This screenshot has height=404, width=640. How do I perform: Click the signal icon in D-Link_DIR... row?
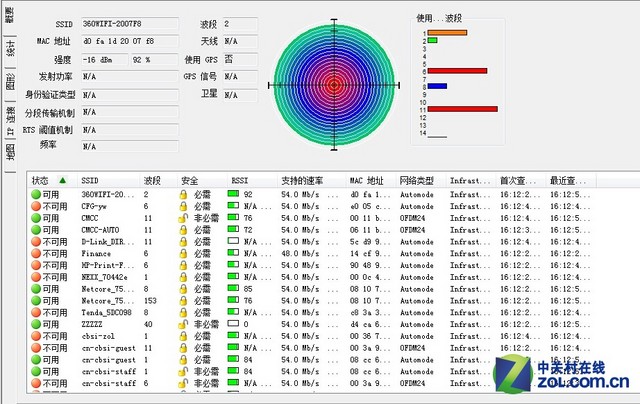click(x=233, y=241)
